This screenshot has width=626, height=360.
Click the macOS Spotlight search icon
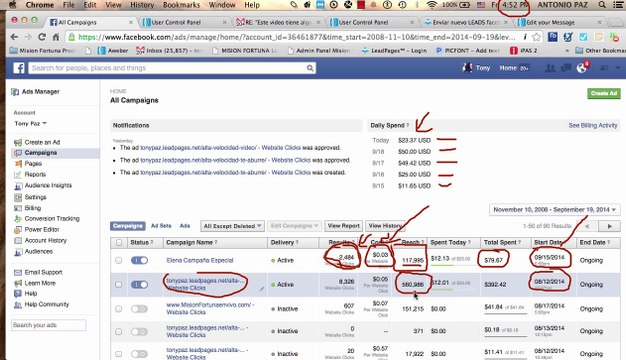pos(602,5)
